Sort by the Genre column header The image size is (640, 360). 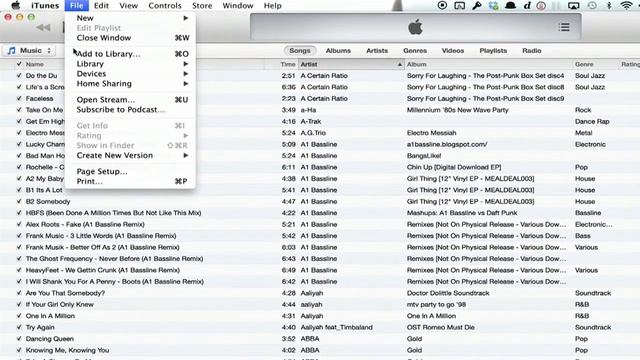point(596,64)
